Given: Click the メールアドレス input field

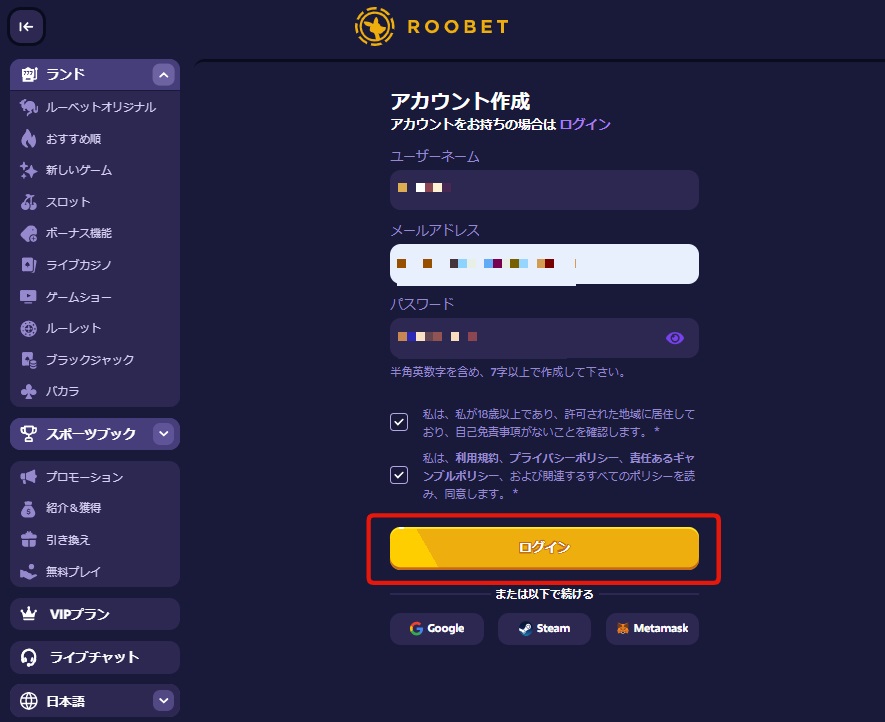Looking at the screenshot, I should click(x=544, y=264).
